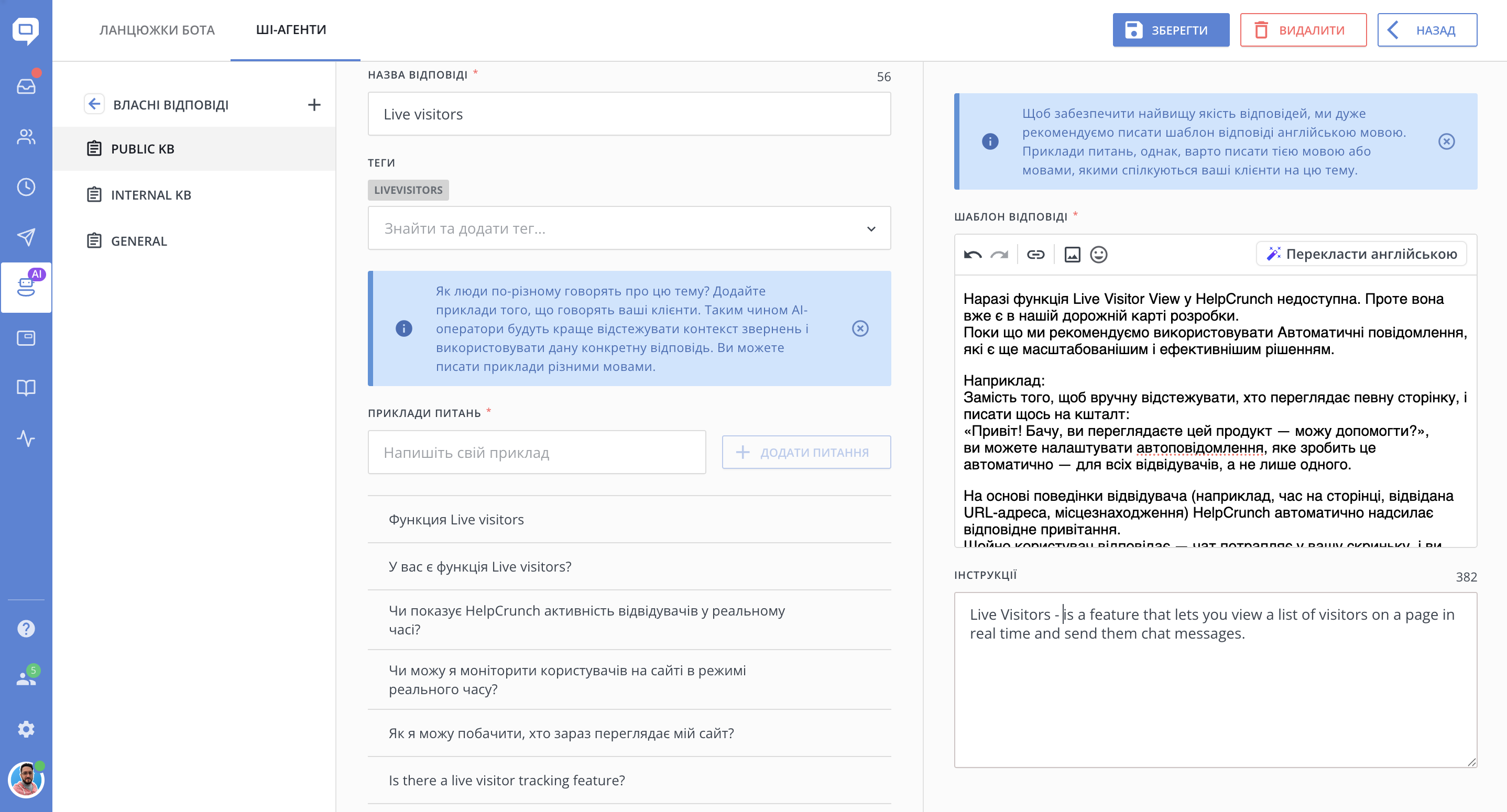Focus the Напишіть свій приклад input

537,452
